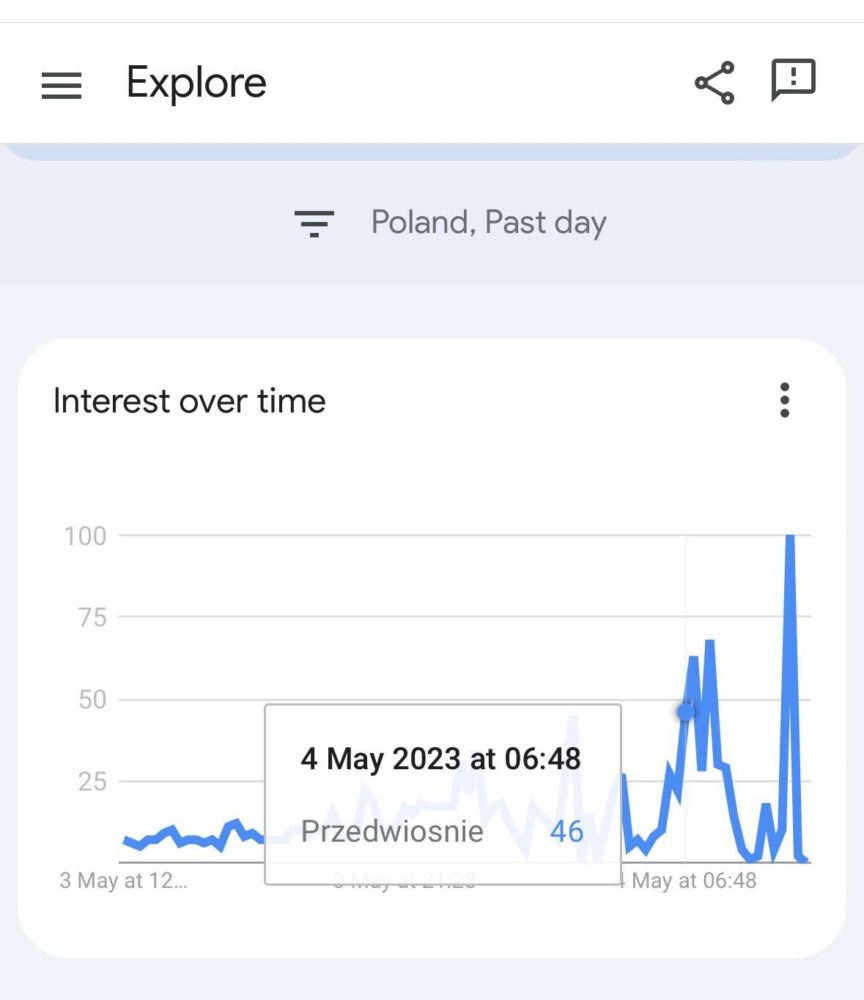Click the value 46 in tooltip
The height and width of the screenshot is (1000, 864).
point(566,832)
